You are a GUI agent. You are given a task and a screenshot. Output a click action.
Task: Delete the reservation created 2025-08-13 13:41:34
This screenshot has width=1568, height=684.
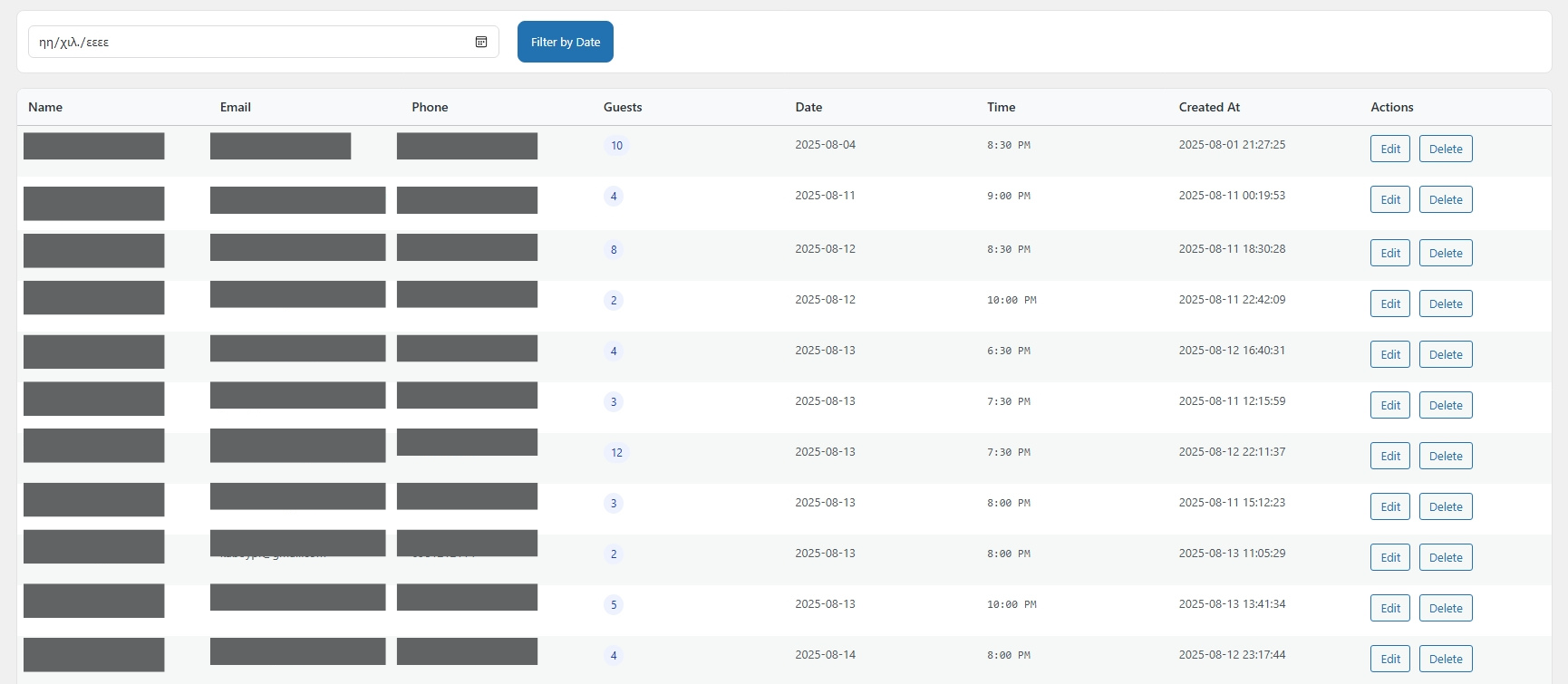point(1446,608)
